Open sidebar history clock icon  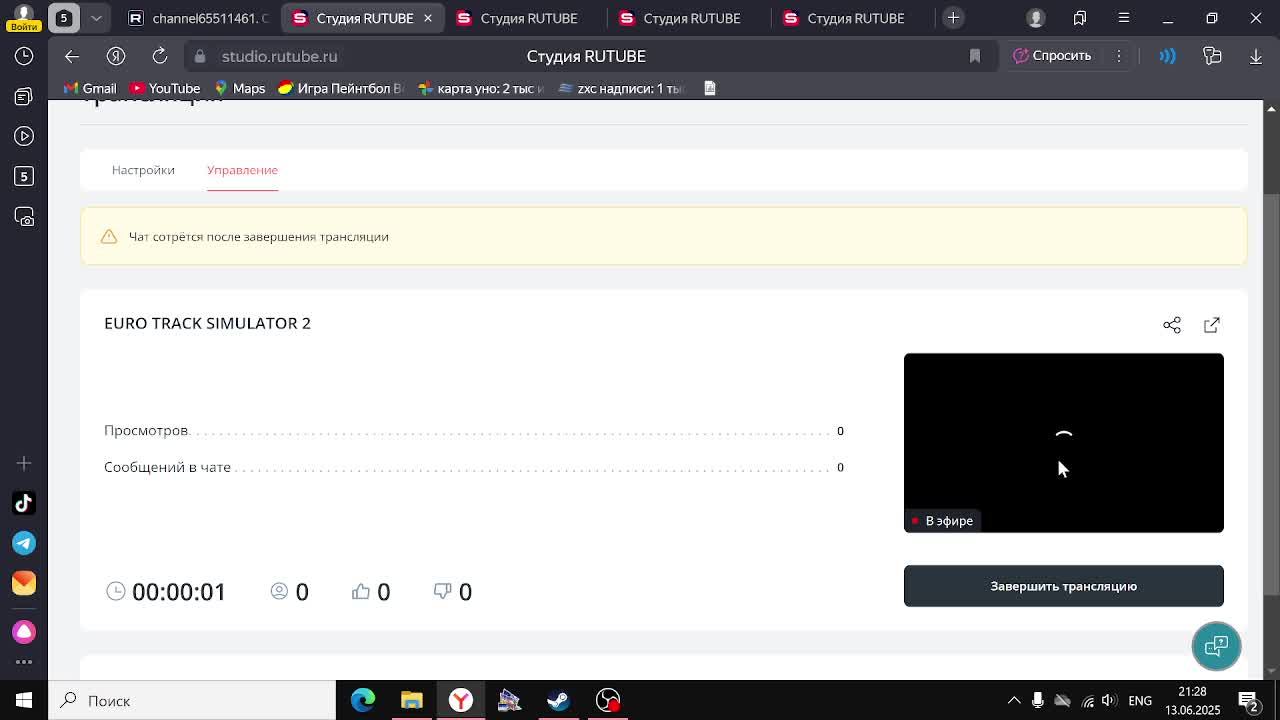(x=24, y=56)
